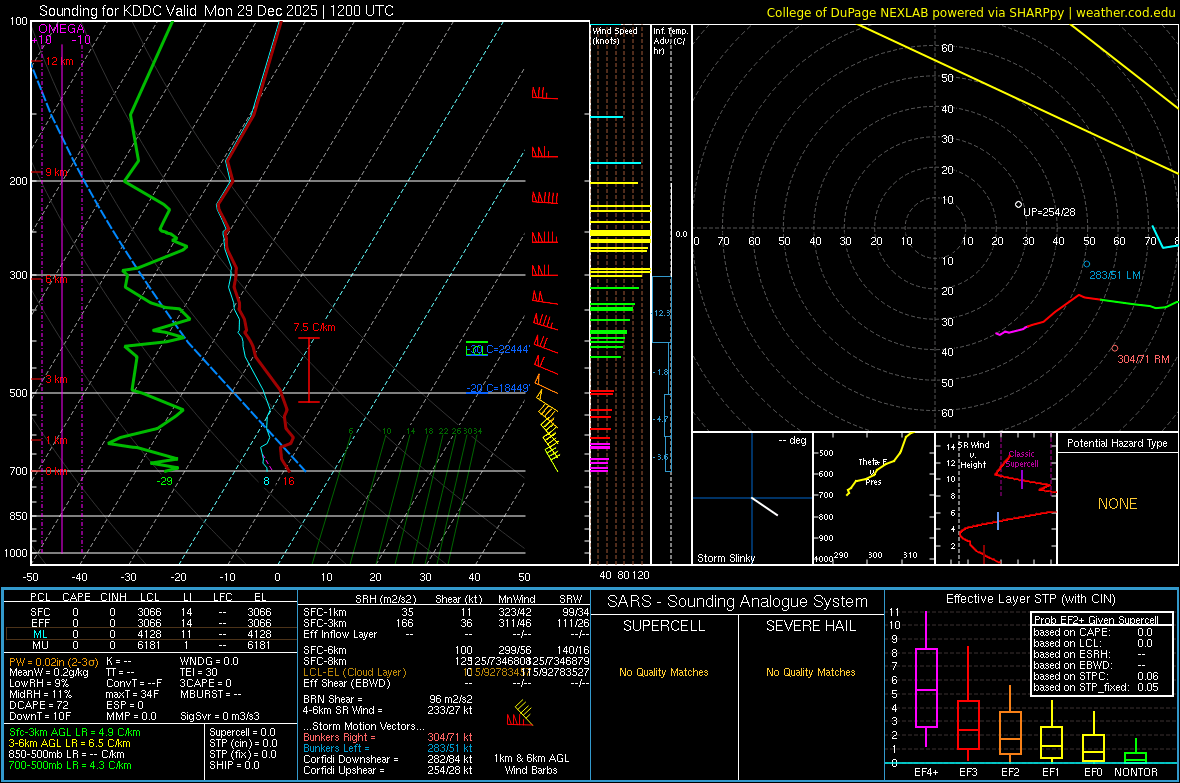1180x783 pixels.
Task: Click the NONE hazard type text
Action: [x=1117, y=504]
